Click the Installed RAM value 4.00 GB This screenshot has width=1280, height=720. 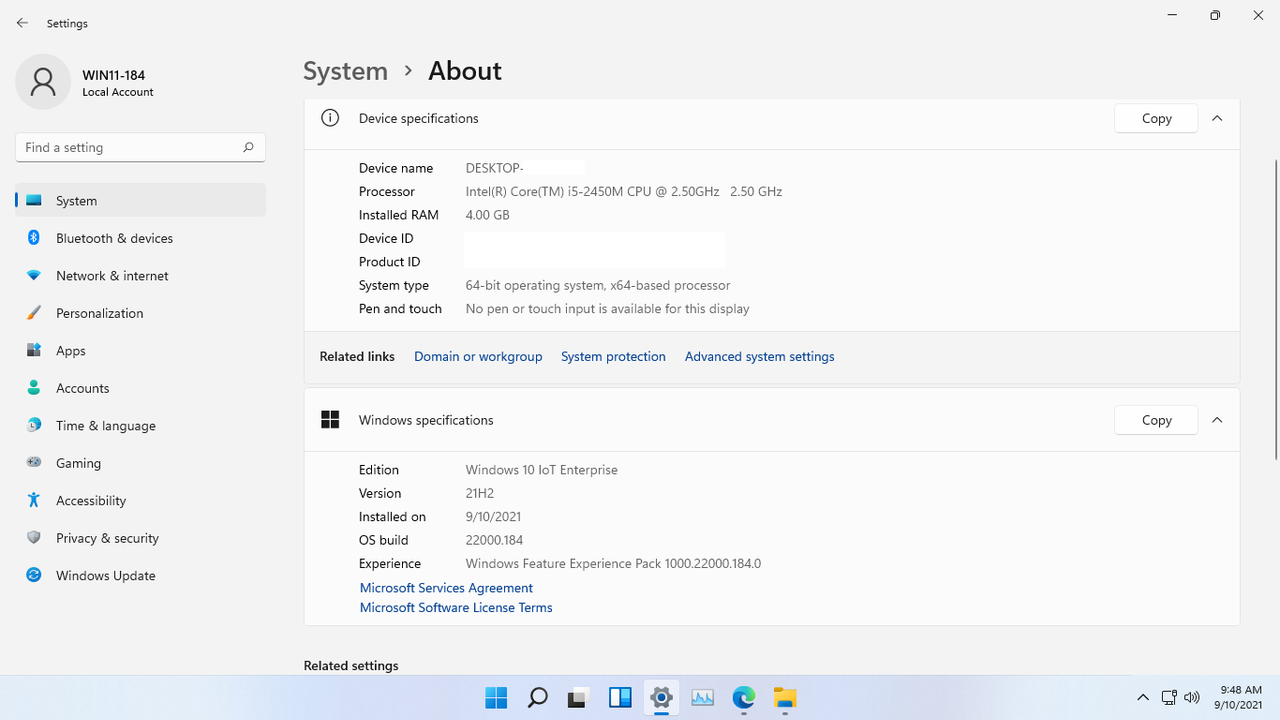pyautogui.click(x=487, y=215)
